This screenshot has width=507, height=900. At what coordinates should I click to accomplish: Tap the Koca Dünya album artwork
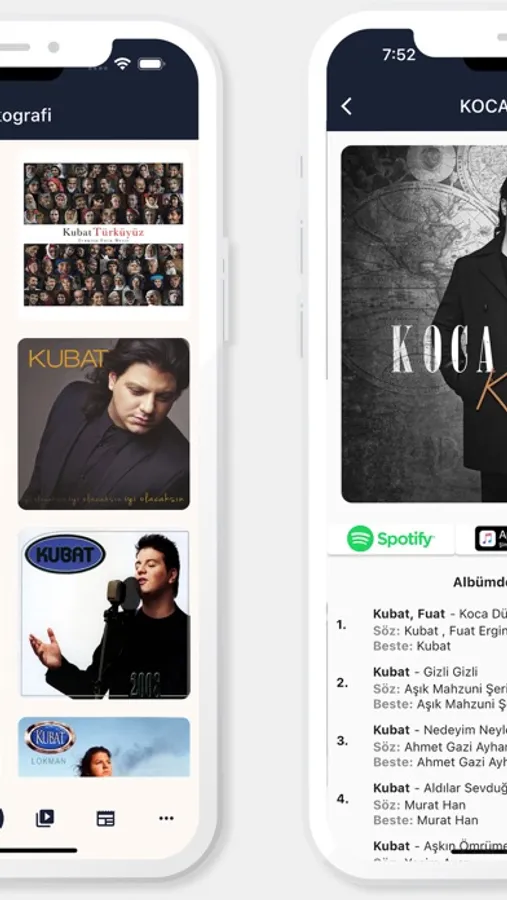pyautogui.click(x=424, y=324)
